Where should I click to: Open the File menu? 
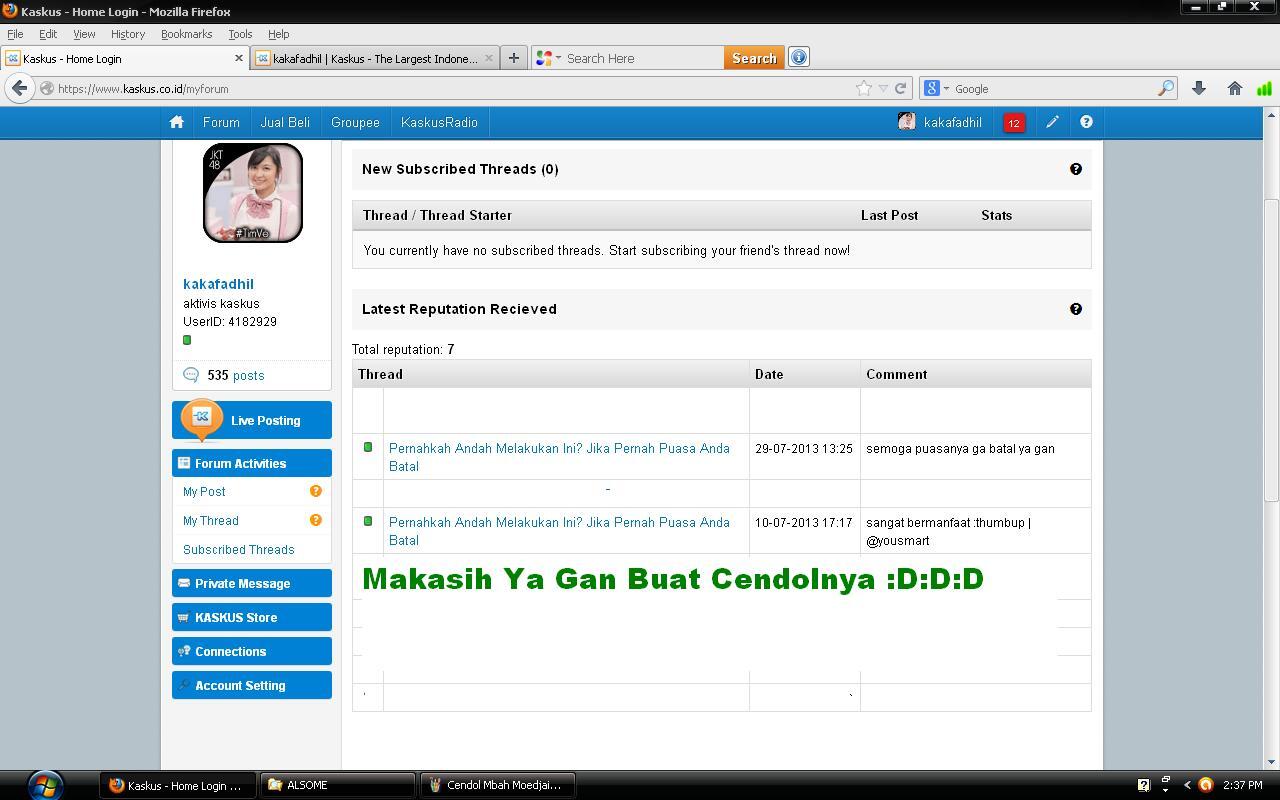point(15,34)
